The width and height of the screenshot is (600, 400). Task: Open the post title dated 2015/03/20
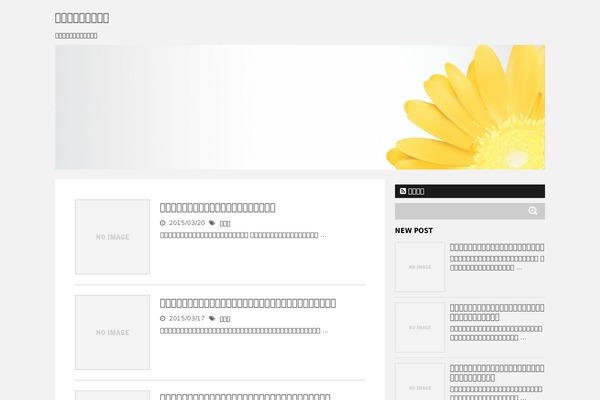pos(217,207)
